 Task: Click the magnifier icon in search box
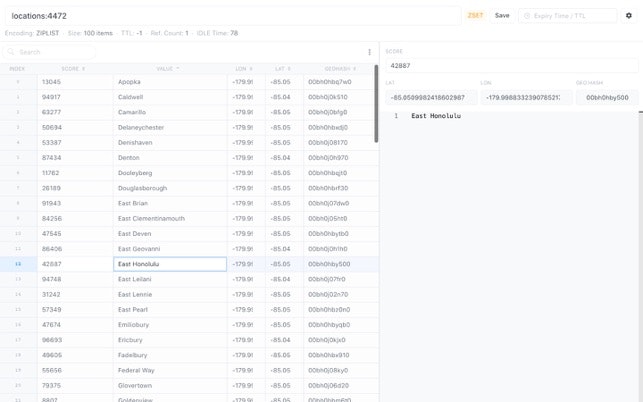(x=11, y=52)
